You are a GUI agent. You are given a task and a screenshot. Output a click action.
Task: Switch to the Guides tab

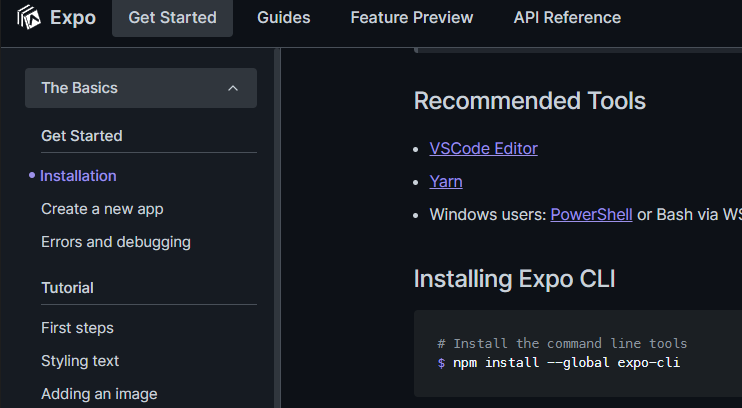coord(283,18)
